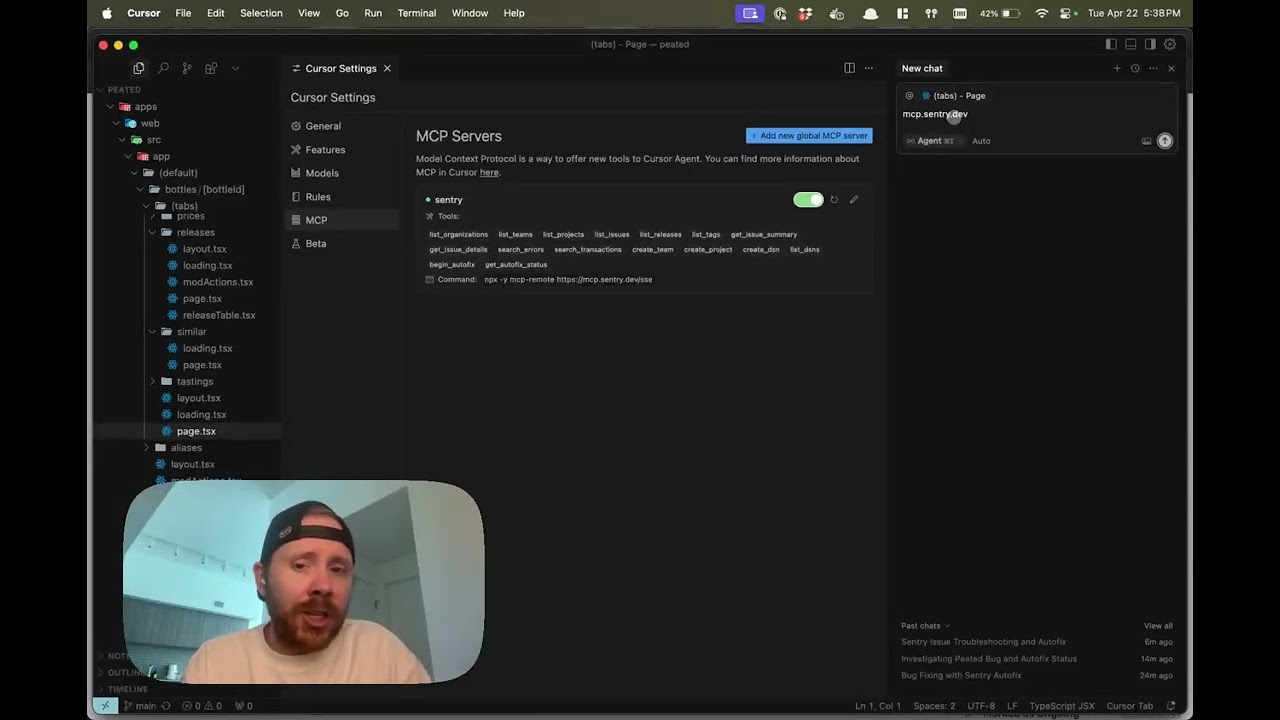Image resolution: width=1280 pixels, height=720 pixels.
Task: Open releaseTable.tsx file
Action: [219, 315]
